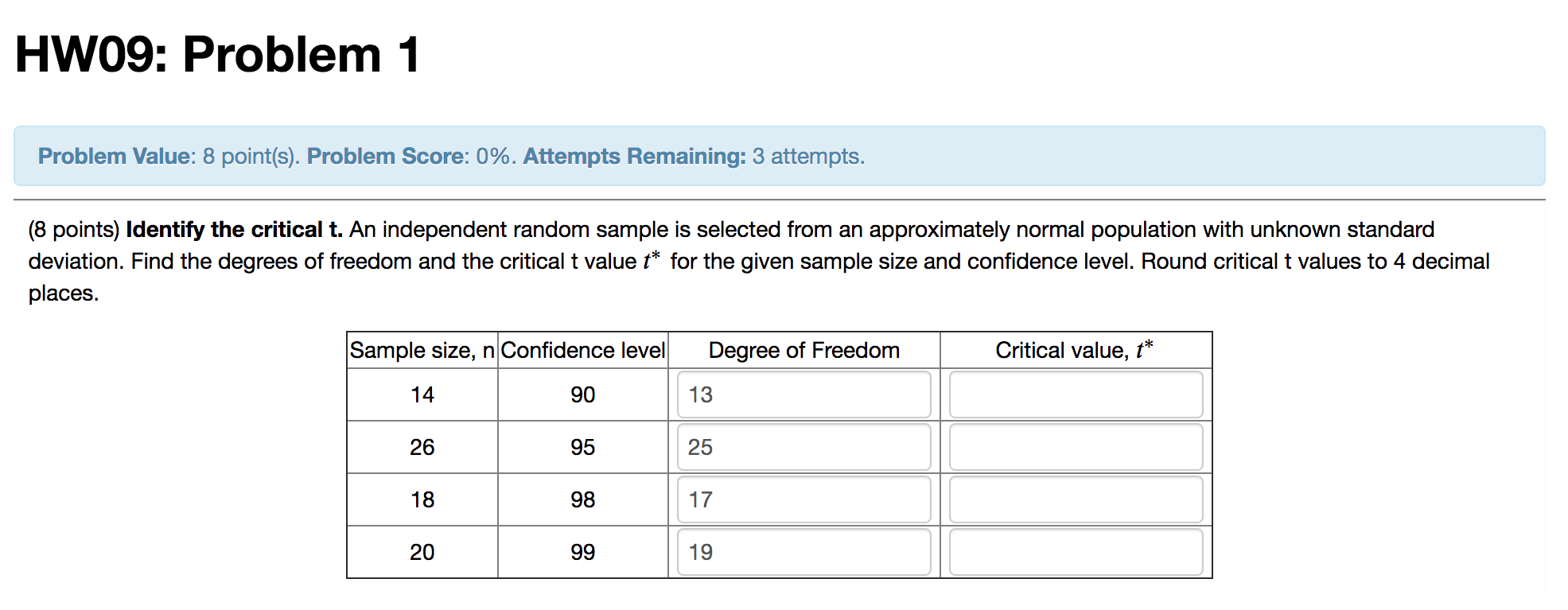This screenshot has width=1568, height=610.
Task: Click the Degree of Freedom field containing 19
Action: (803, 551)
